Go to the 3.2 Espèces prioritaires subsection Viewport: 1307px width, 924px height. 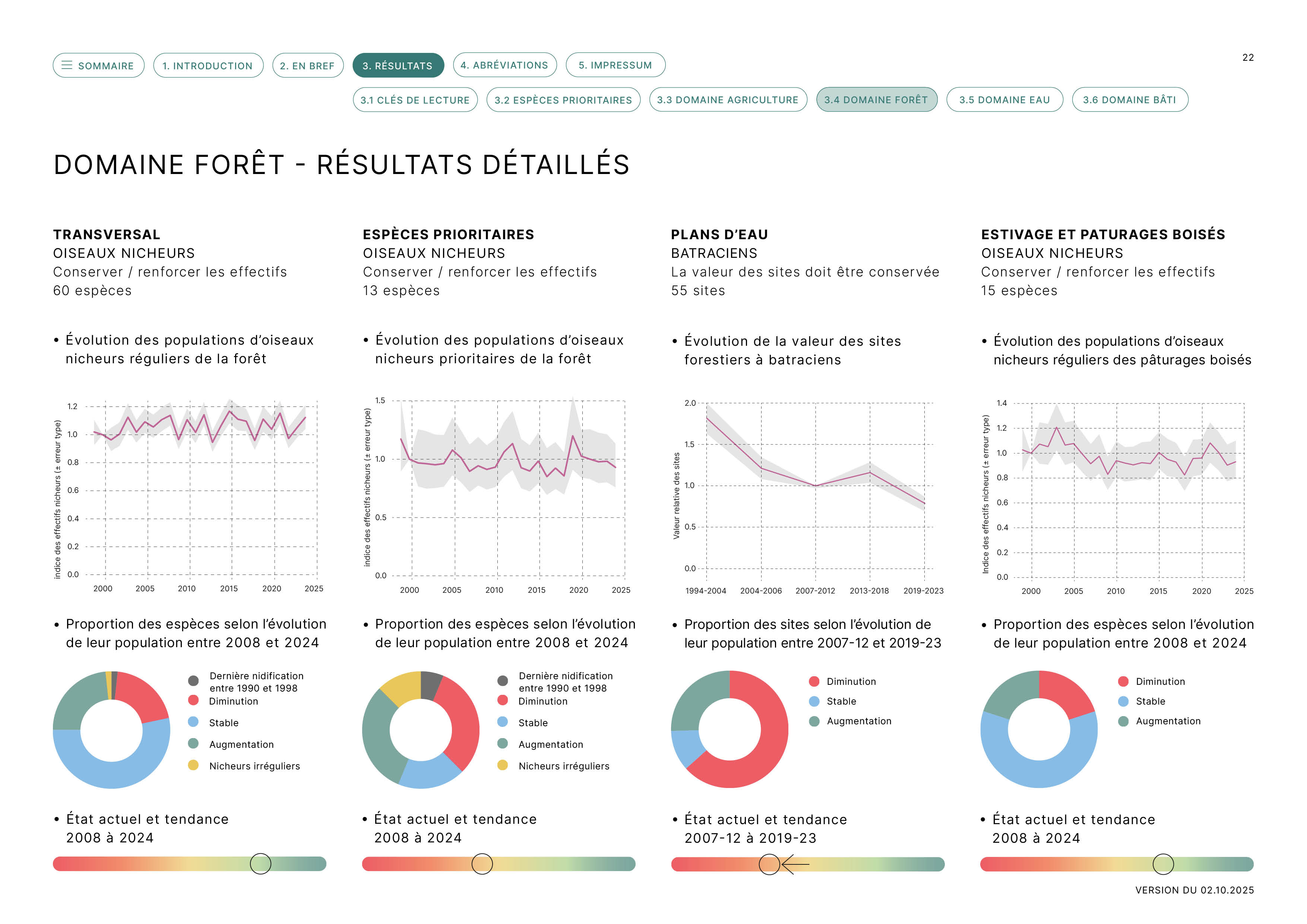563,99
